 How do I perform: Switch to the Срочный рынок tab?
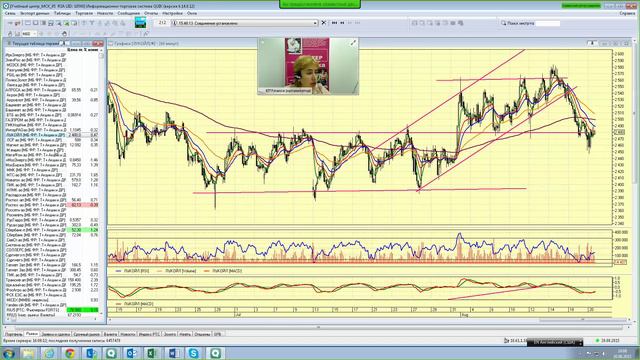[x=87, y=334]
